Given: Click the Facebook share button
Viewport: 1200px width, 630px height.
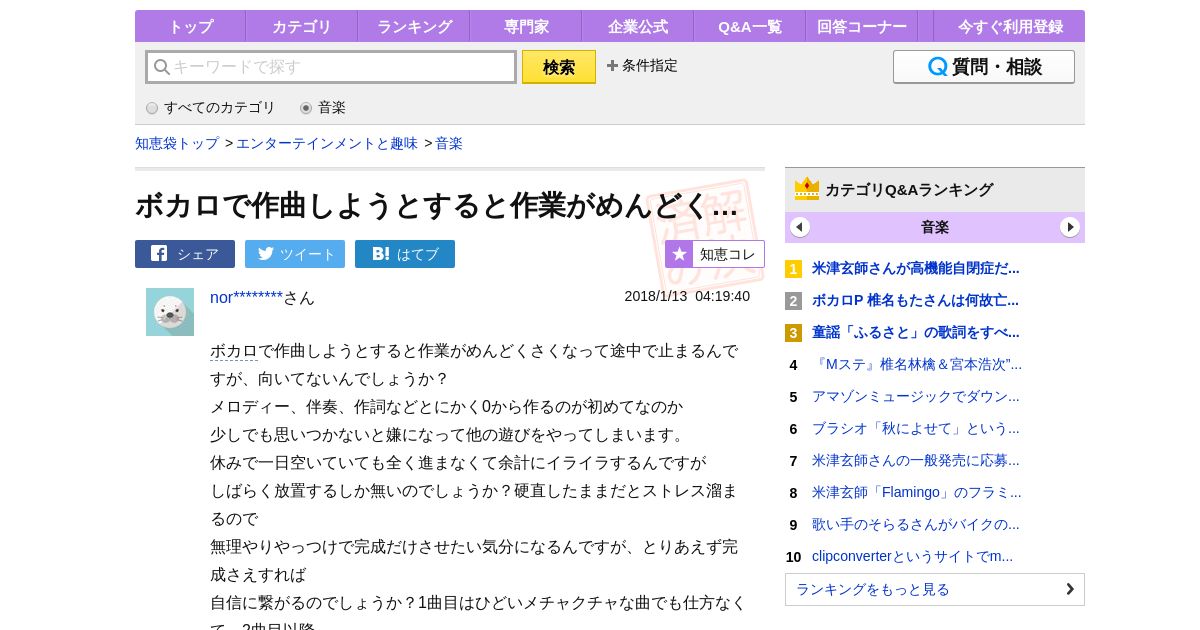Looking at the screenshot, I should (x=185, y=254).
